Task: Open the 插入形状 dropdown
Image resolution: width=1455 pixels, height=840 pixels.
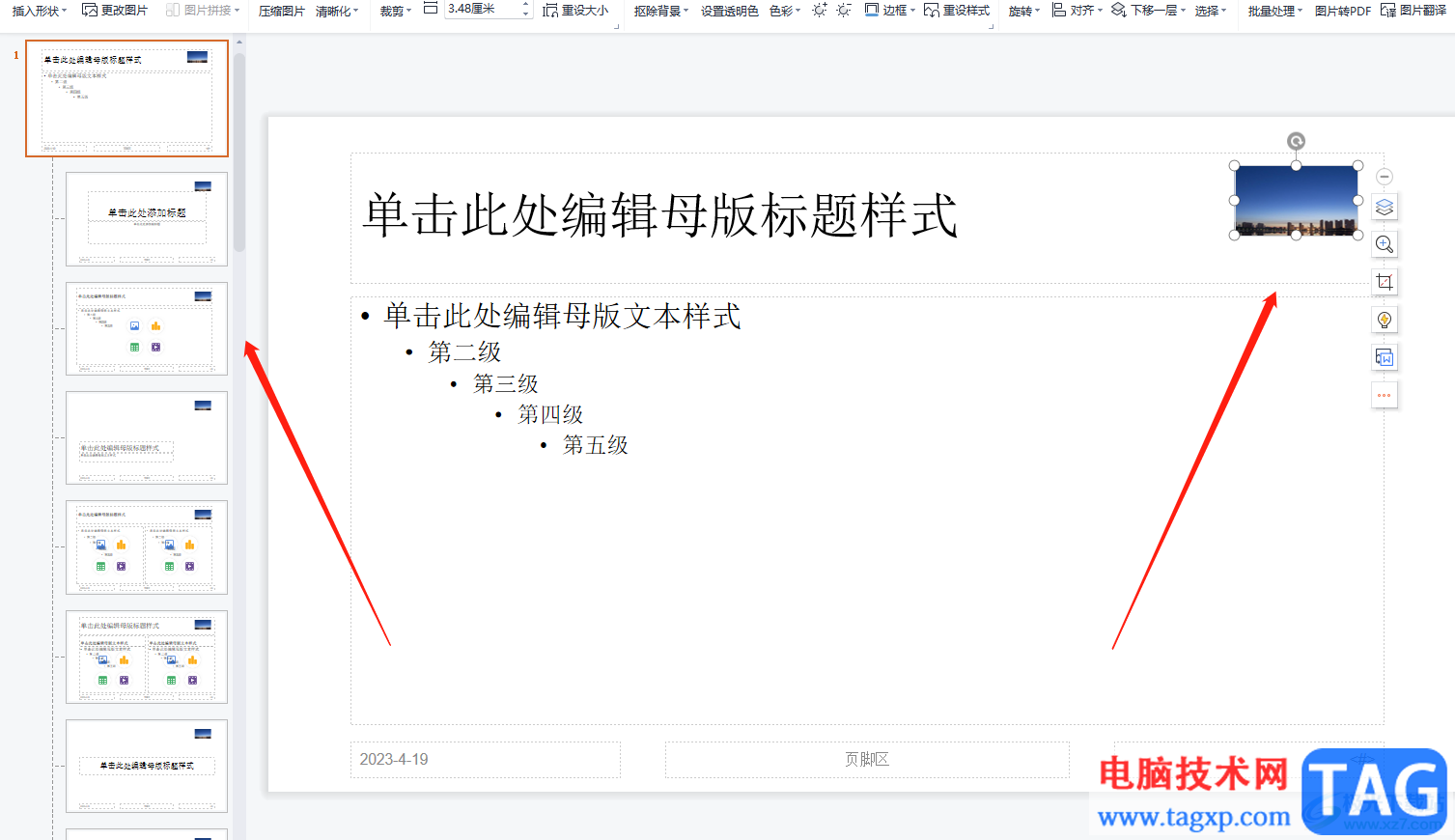Action: tap(40, 10)
